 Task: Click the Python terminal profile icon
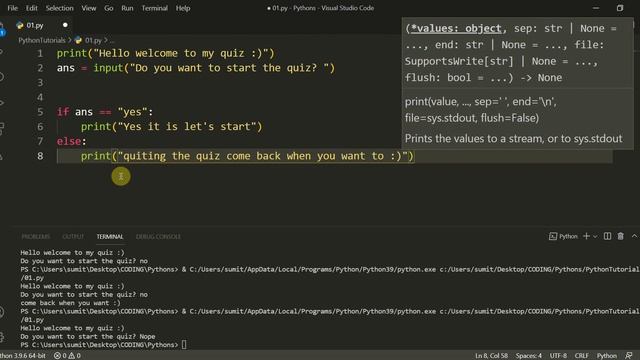(553, 236)
